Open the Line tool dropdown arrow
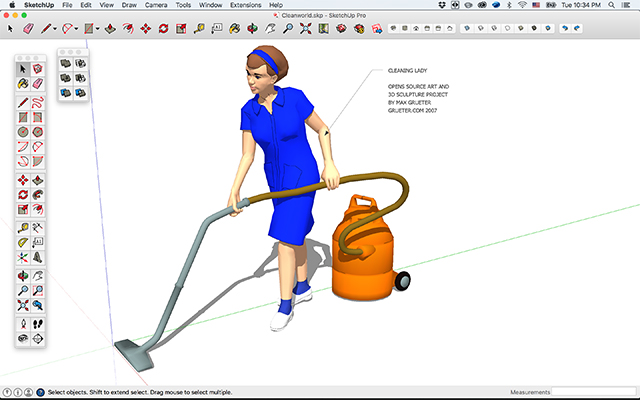The width and height of the screenshot is (640, 400). (55, 29)
